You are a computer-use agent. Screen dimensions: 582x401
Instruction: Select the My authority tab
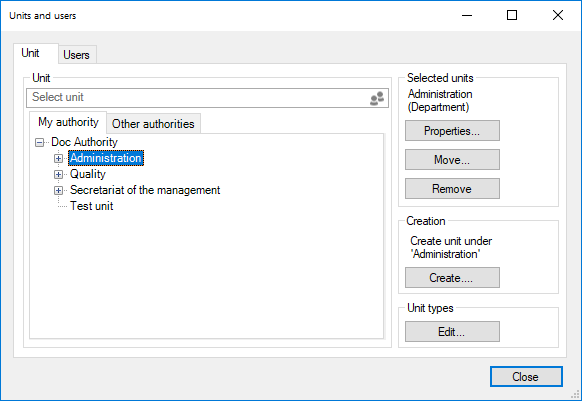pyautogui.click(x=68, y=122)
